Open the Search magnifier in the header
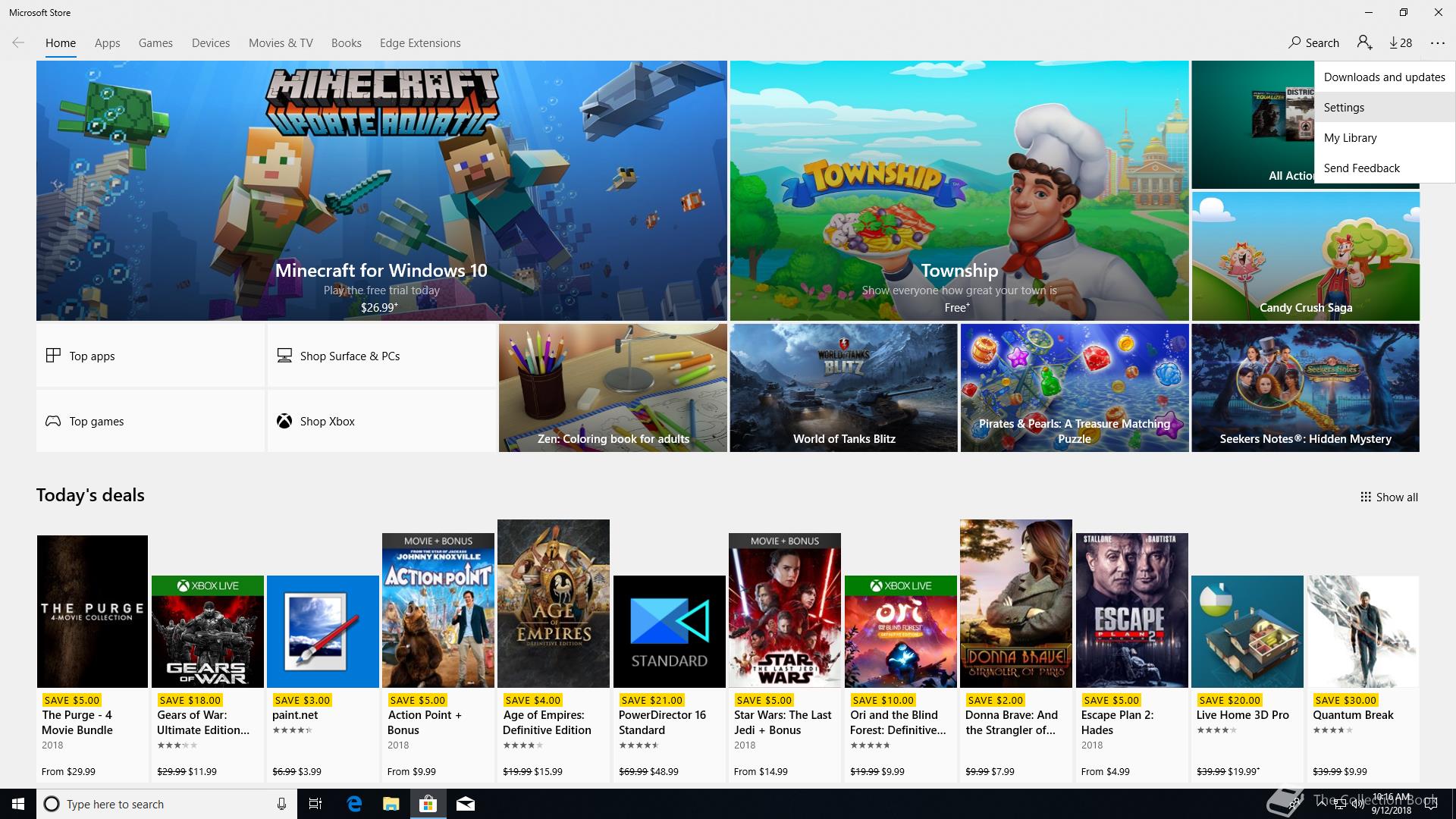The image size is (1456, 819). (1294, 42)
